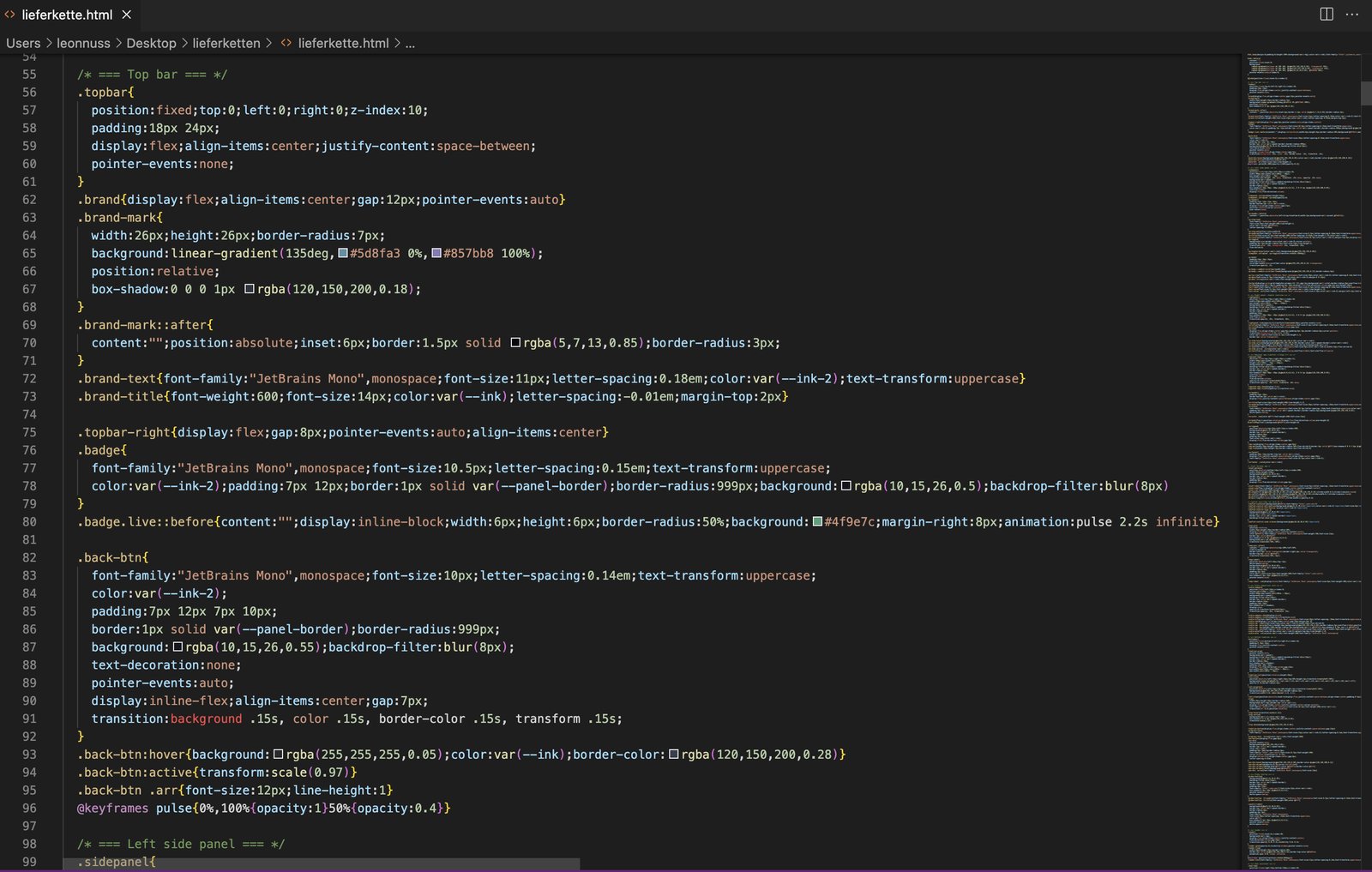
Task: Click the 'transition:background' property on line 91
Action: 166,719
